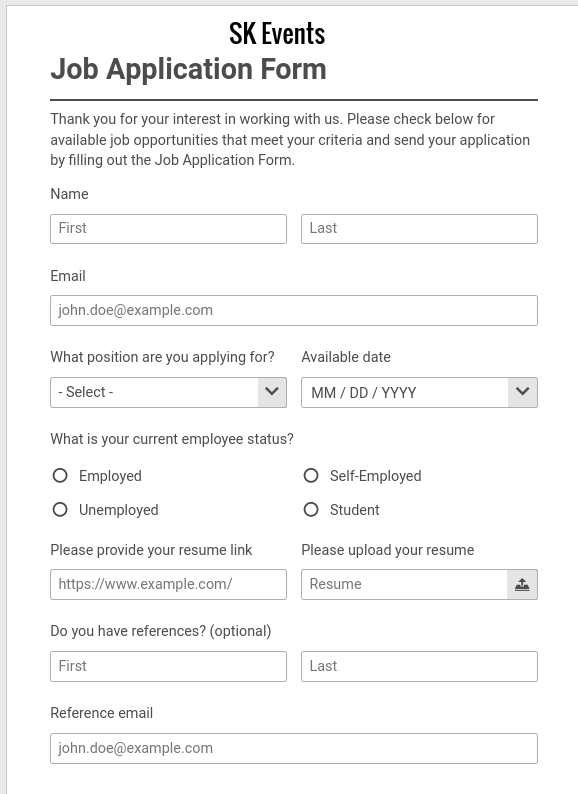578x794 pixels.
Task: Click the reference First name field
Action: click(168, 666)
